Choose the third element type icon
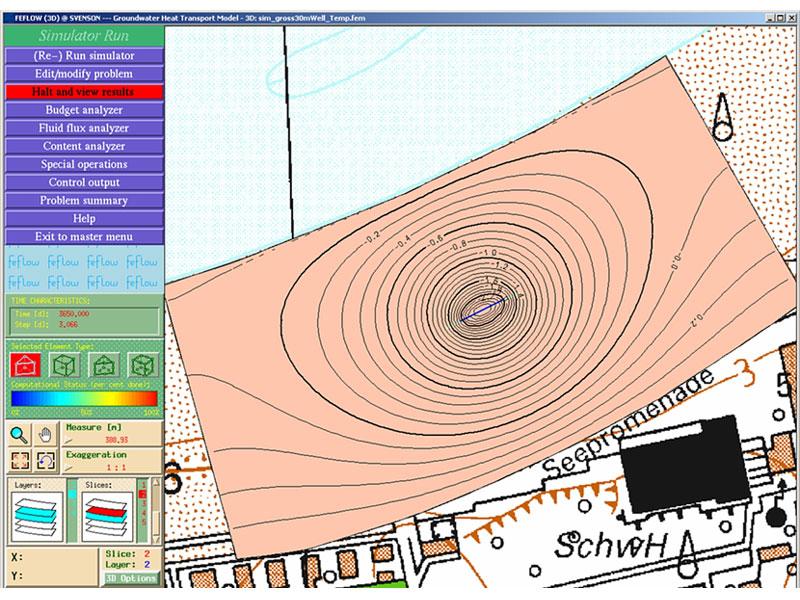This screenshot has width=800, height=600. coord(104,365)
